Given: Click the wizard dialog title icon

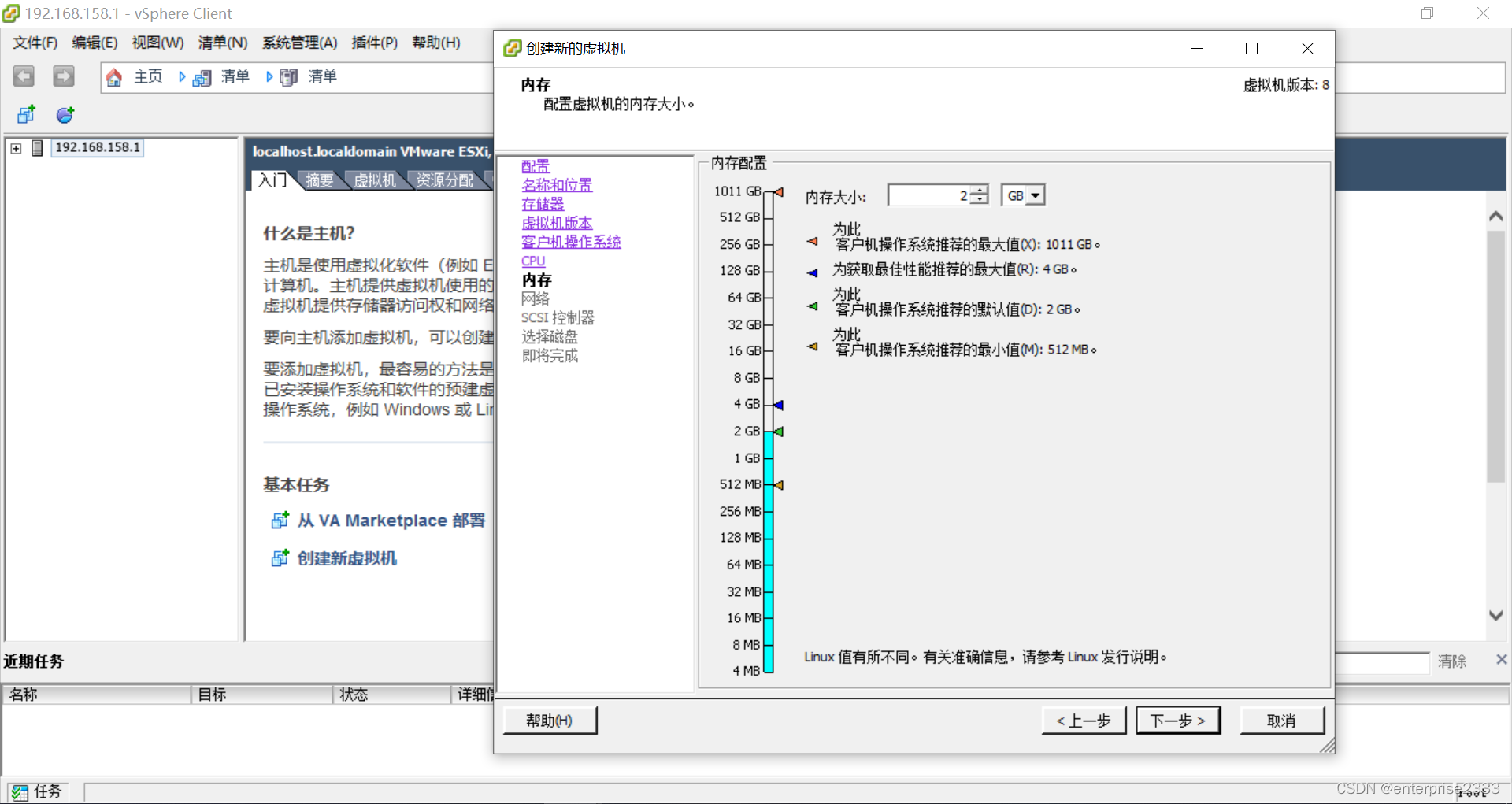Looking at the screenshot, I should [513, 48].
